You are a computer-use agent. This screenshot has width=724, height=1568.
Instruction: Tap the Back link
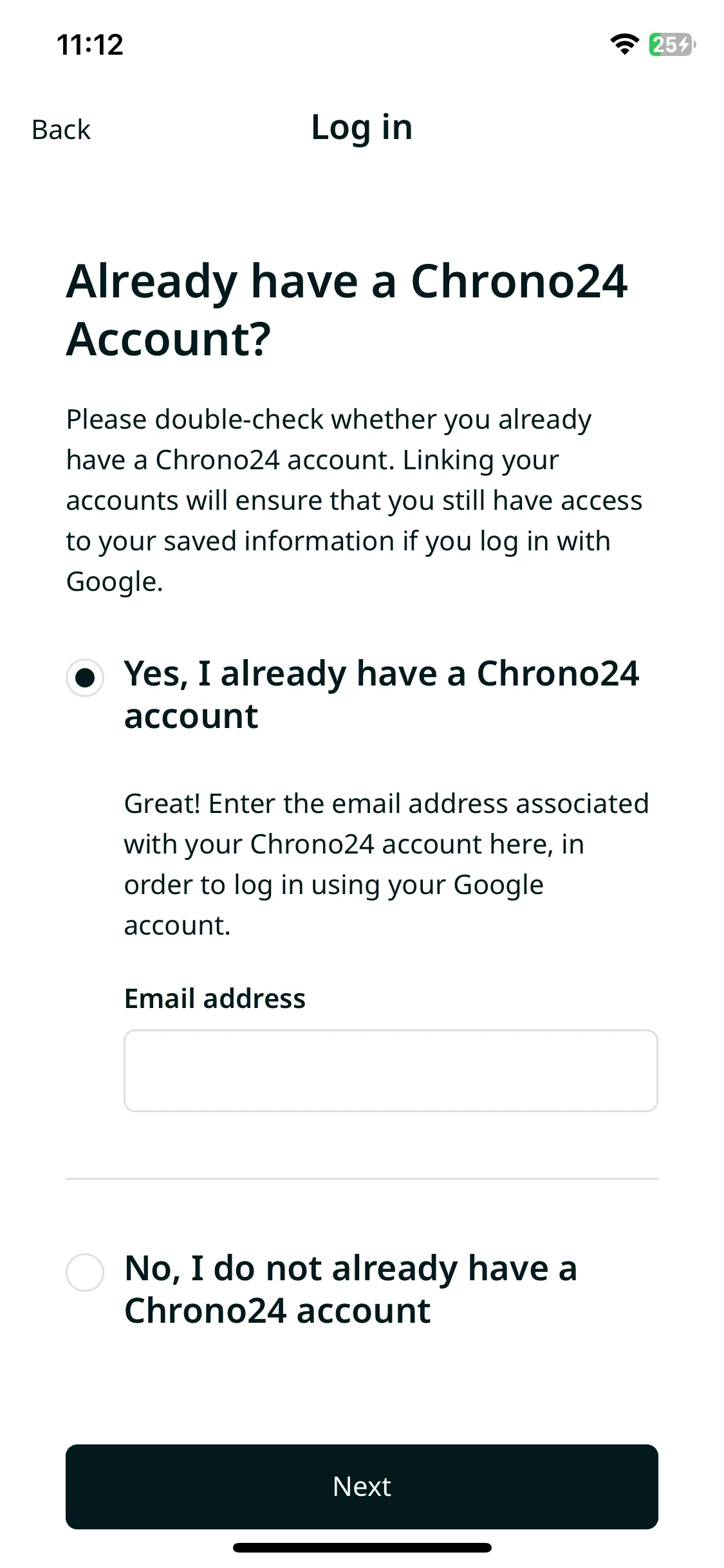[x=61, y=129]
